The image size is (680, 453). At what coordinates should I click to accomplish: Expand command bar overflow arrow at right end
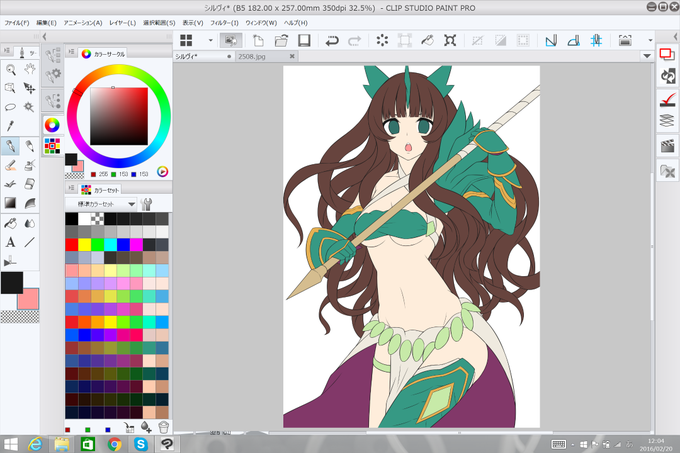coord(650,40)
